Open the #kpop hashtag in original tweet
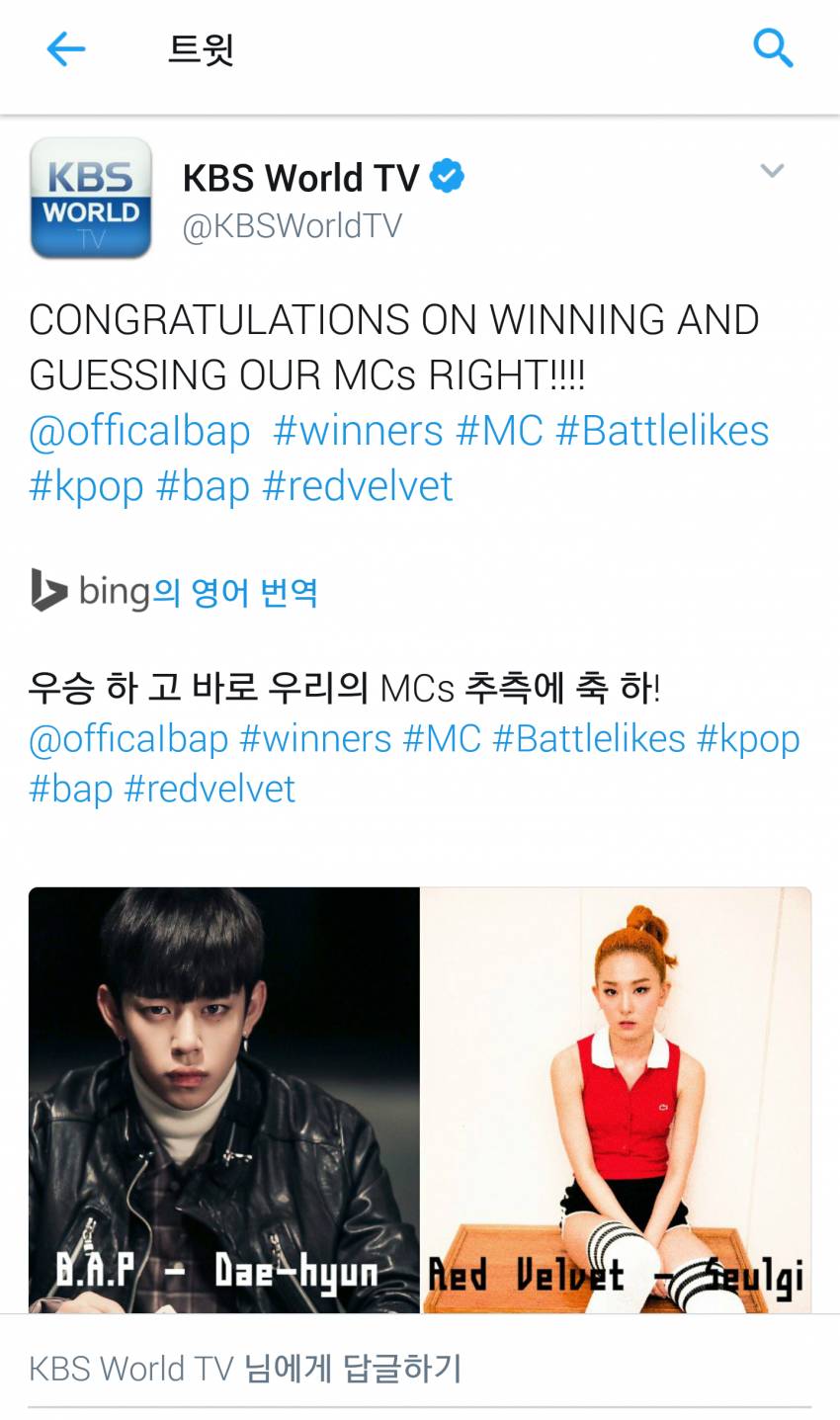The height and width of the screenshot is (1420, 840). click(86, 486)
